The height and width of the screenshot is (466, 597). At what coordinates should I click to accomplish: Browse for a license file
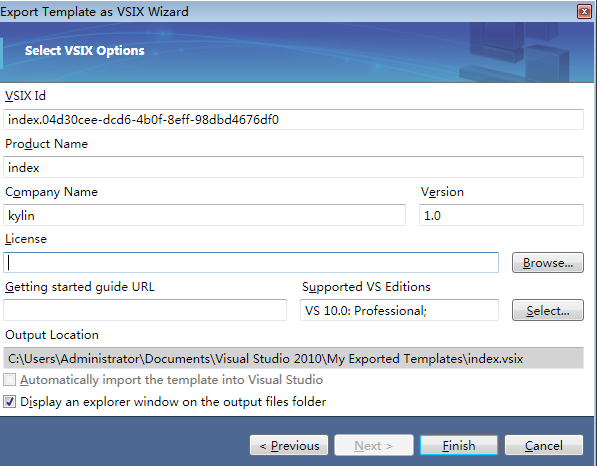coord(548,262)
